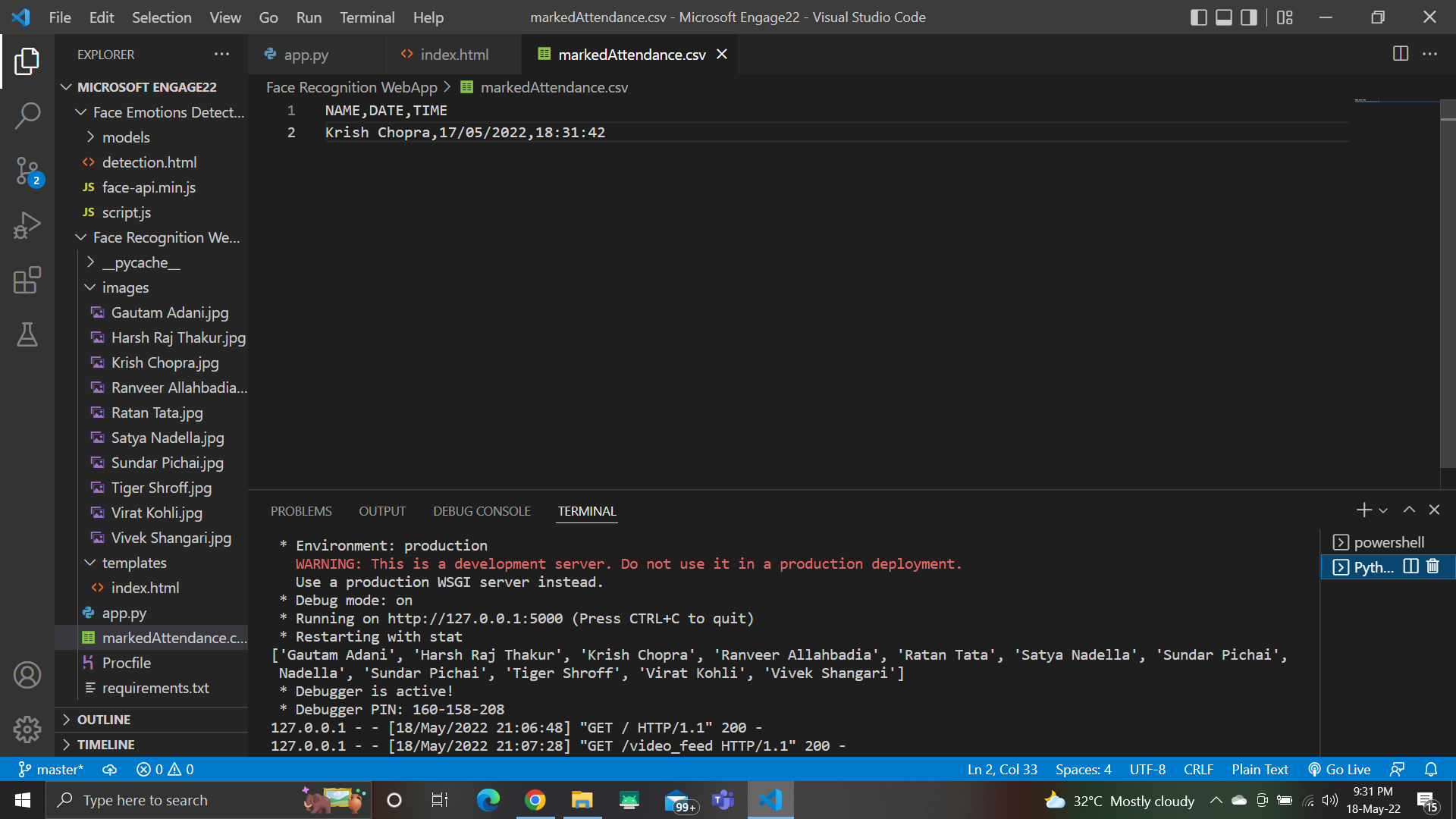Kill the Python terminal with trash icon
The width and height of the screenshot is (1456, 819).
pyautogui.click(x=1432, y=566)
